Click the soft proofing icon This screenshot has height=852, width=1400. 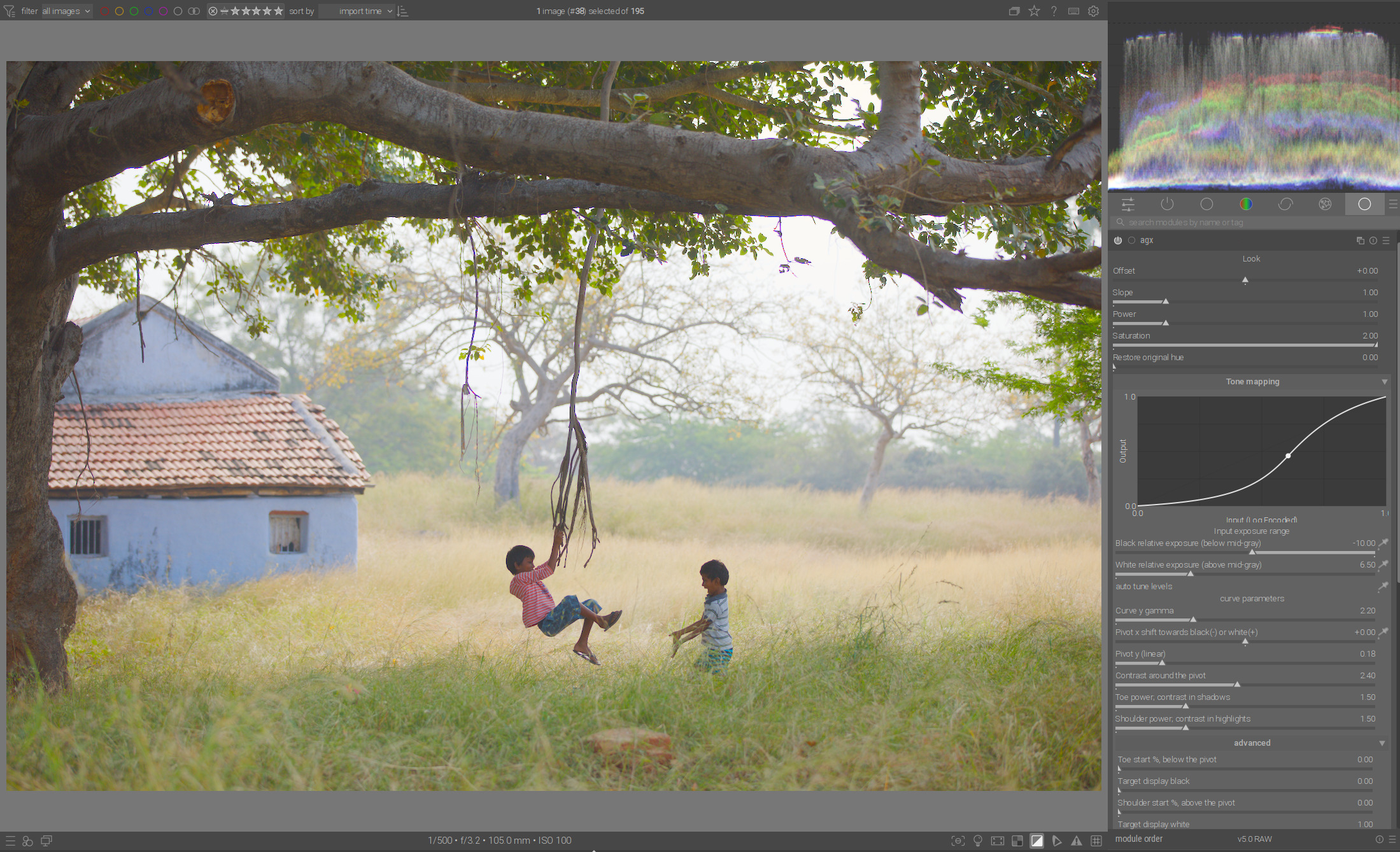[1057, 841]
